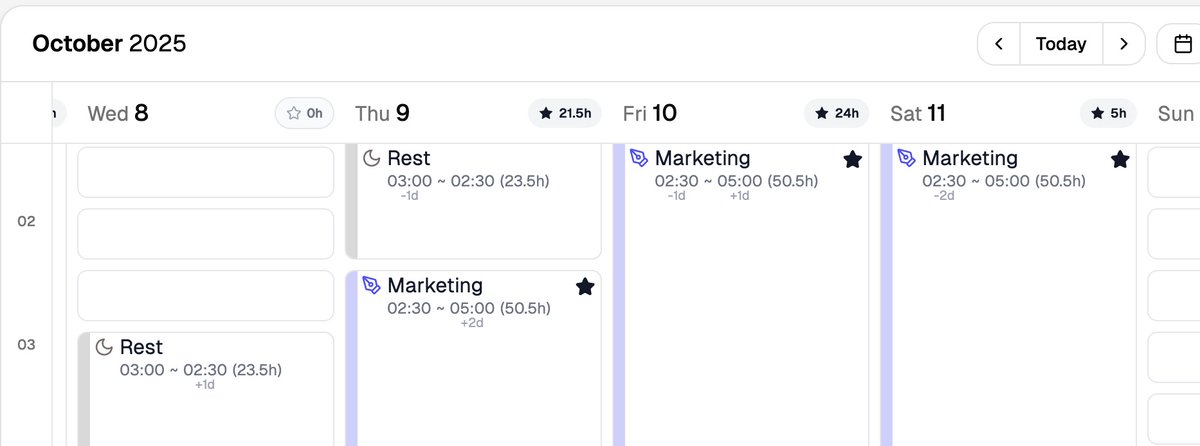Toggle star on Friday's Marketing event
The height and width of the screenshot is (446, 1200).
point(852,159)
